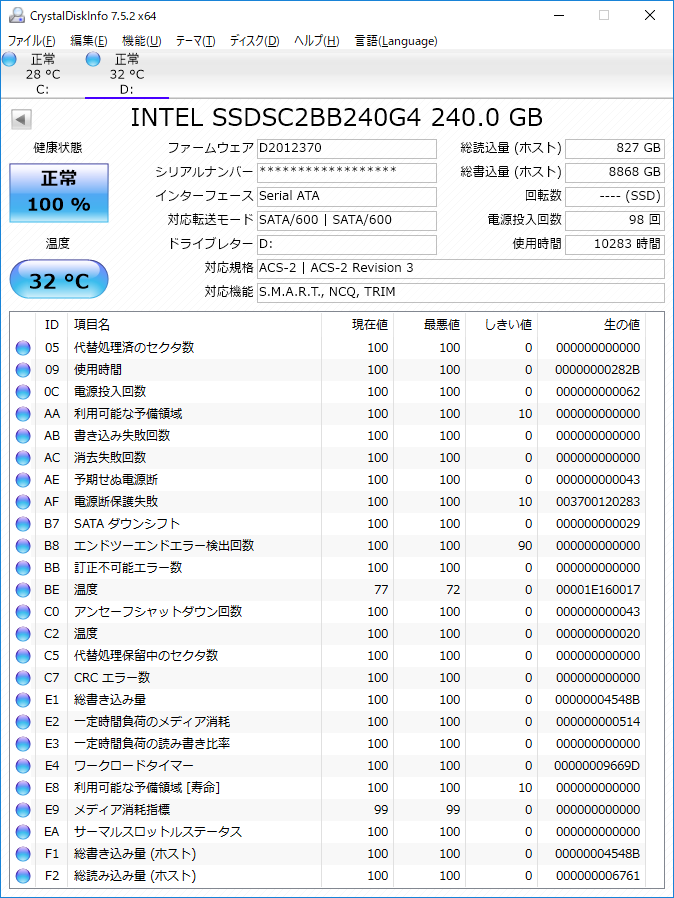Select the C: drive tab at 28 °C
This screenshot has height=898, width=674.
point(42,74)
